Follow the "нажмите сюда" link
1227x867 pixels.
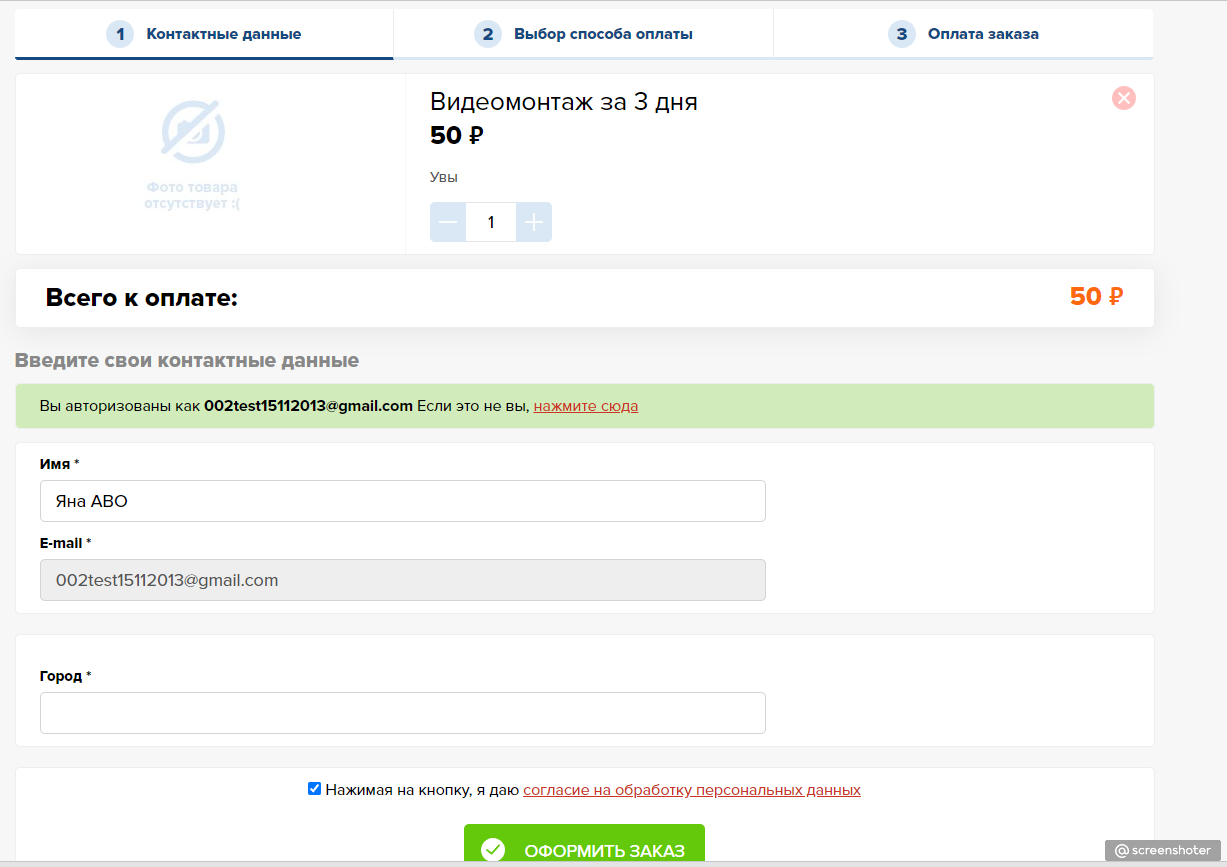point(585,406)
